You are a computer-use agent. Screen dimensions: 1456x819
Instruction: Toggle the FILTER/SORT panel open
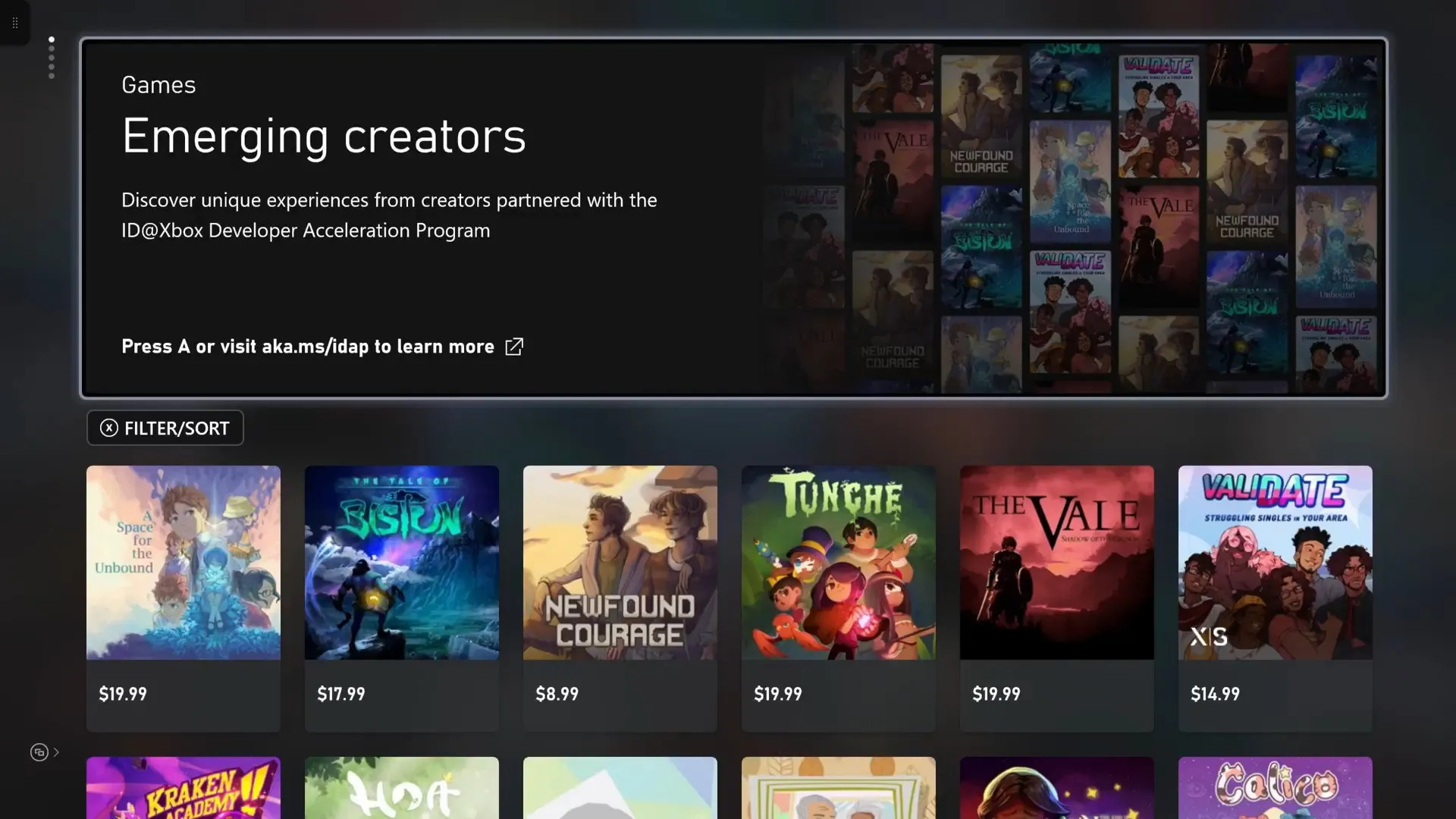point(165,428)
